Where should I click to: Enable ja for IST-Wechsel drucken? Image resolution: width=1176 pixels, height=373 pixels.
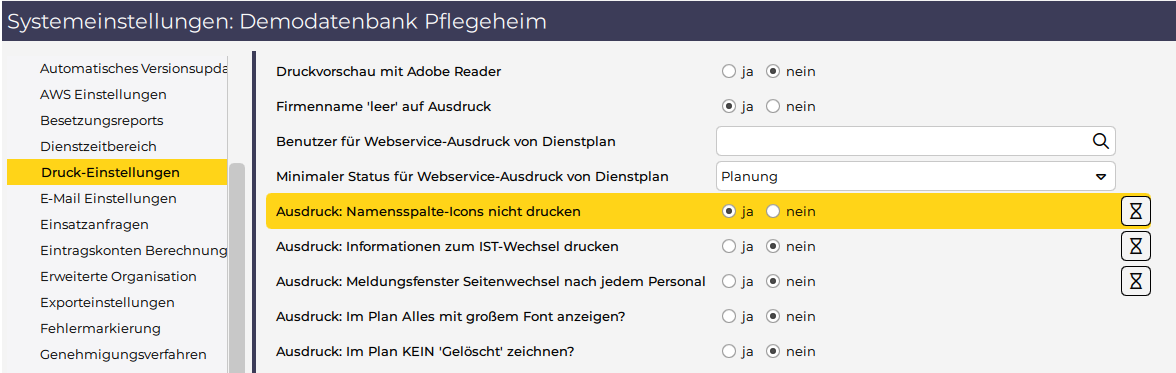(x=728, y=246)
